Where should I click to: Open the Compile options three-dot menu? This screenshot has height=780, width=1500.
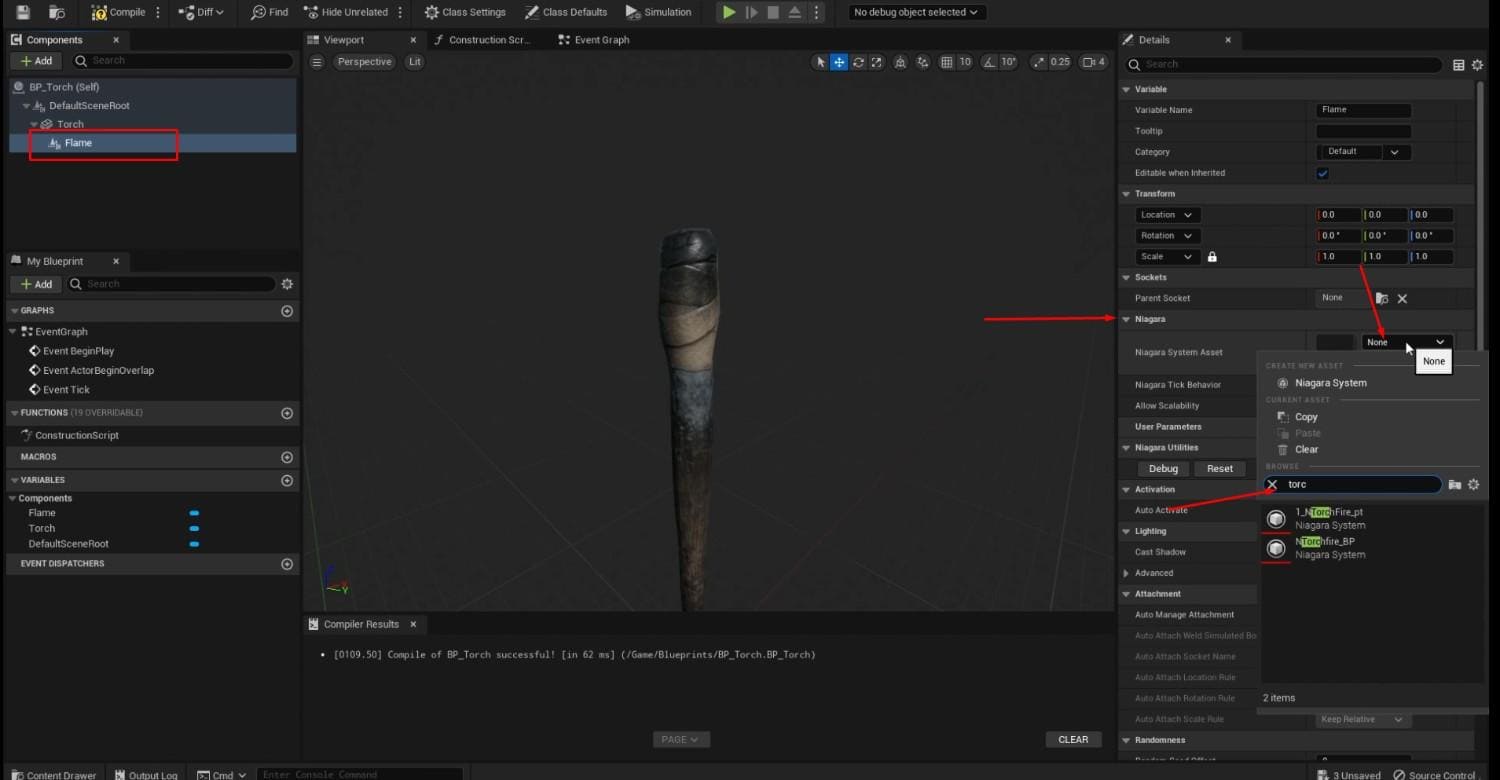point(158,12)
